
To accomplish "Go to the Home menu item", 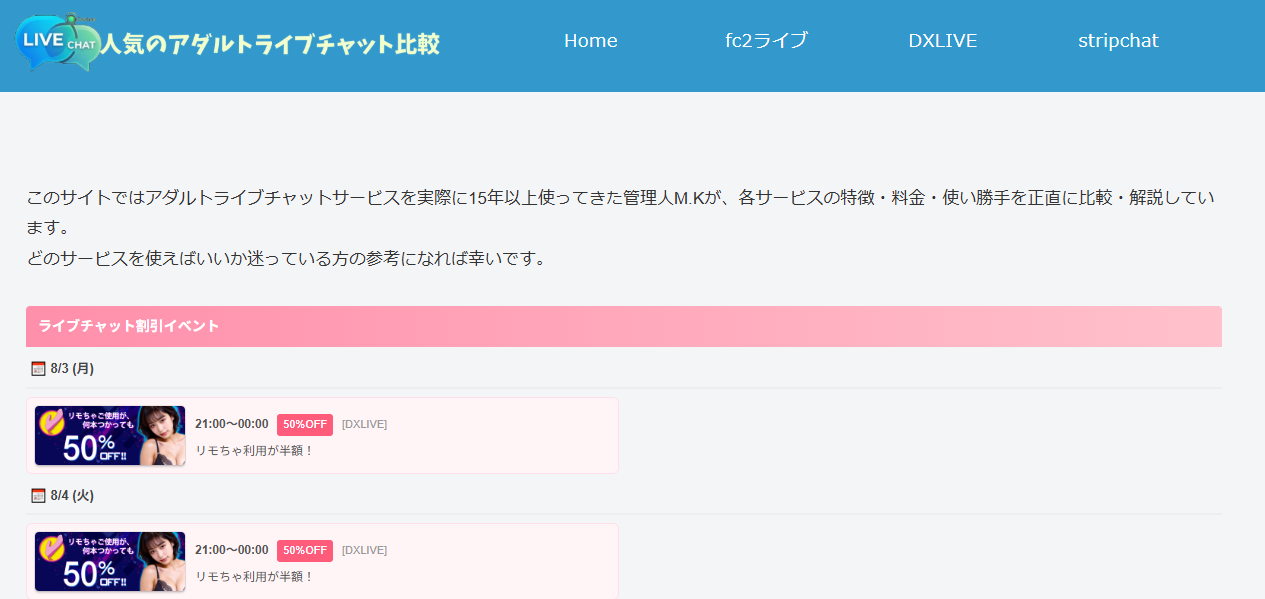I will 590,41.
